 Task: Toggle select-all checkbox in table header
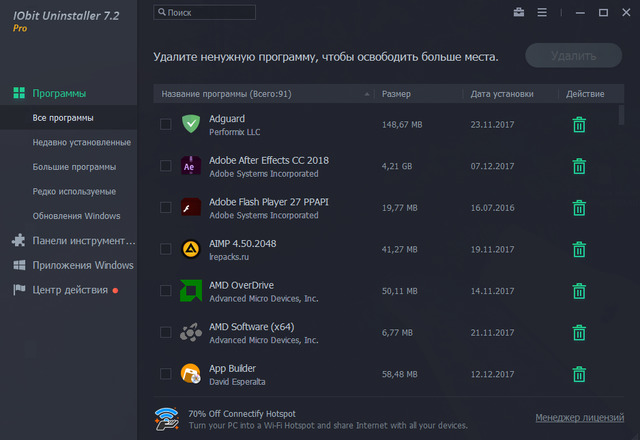point(166,94)
